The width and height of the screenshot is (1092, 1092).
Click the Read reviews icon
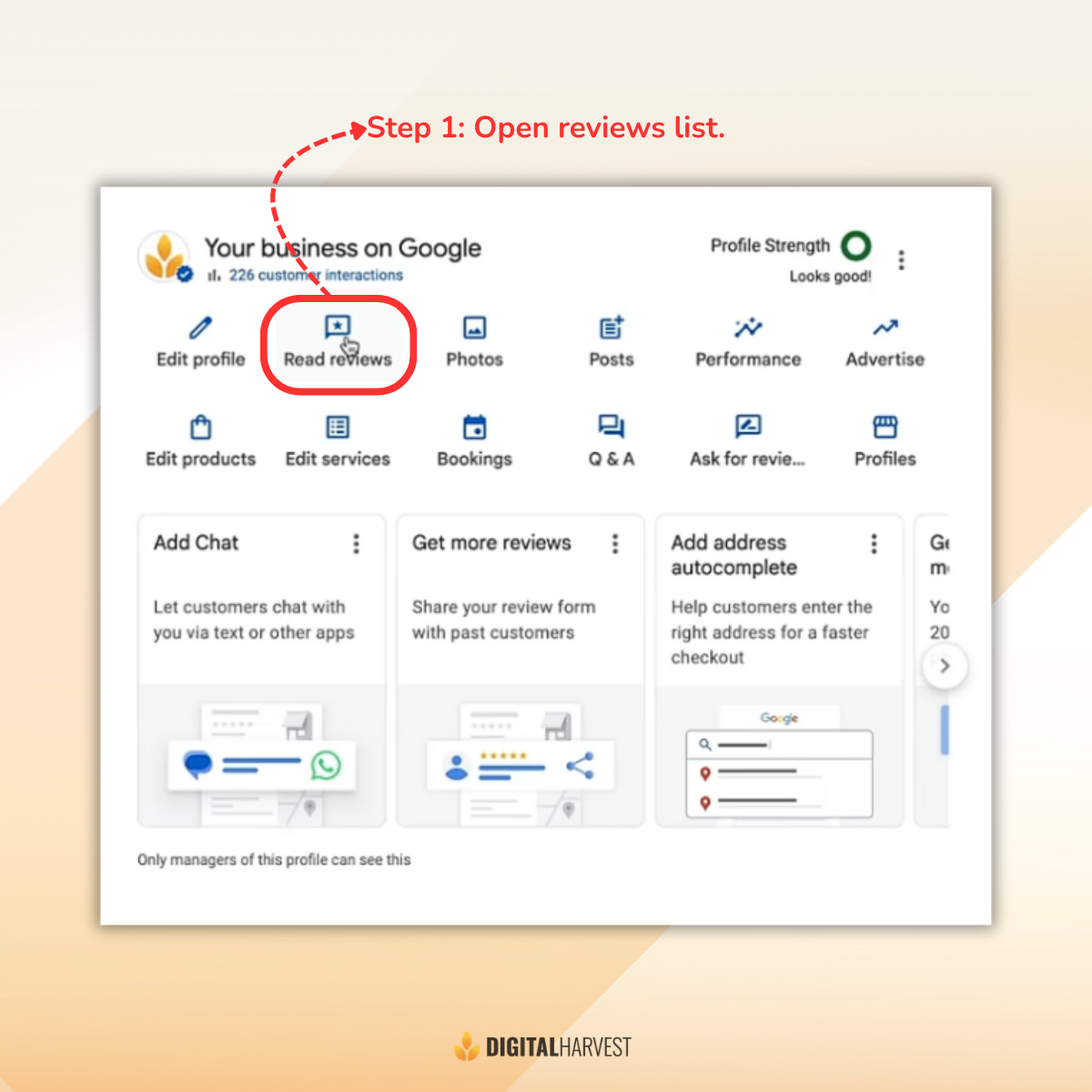tap(338, 328)
